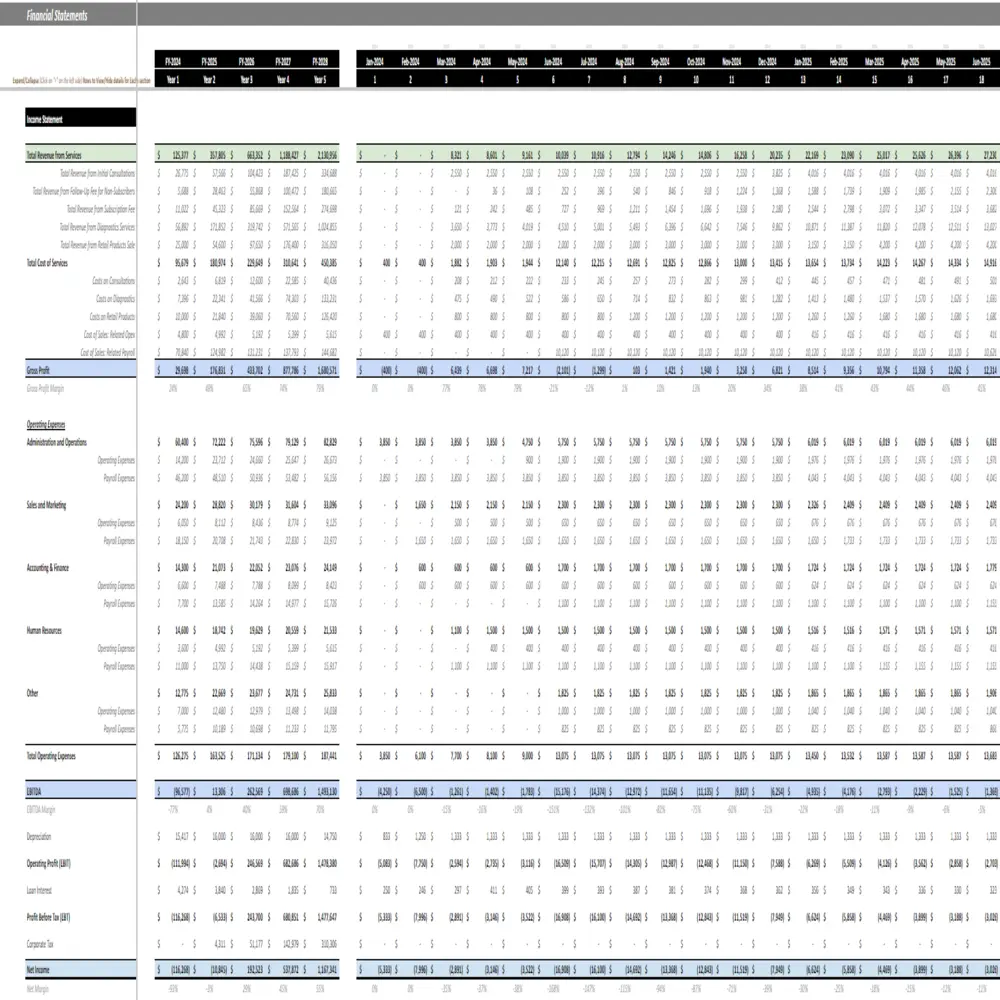The image size is (1000, 1000).
Task: Click Cost of Sales: Related Payroll label
Action: [108, 352]
